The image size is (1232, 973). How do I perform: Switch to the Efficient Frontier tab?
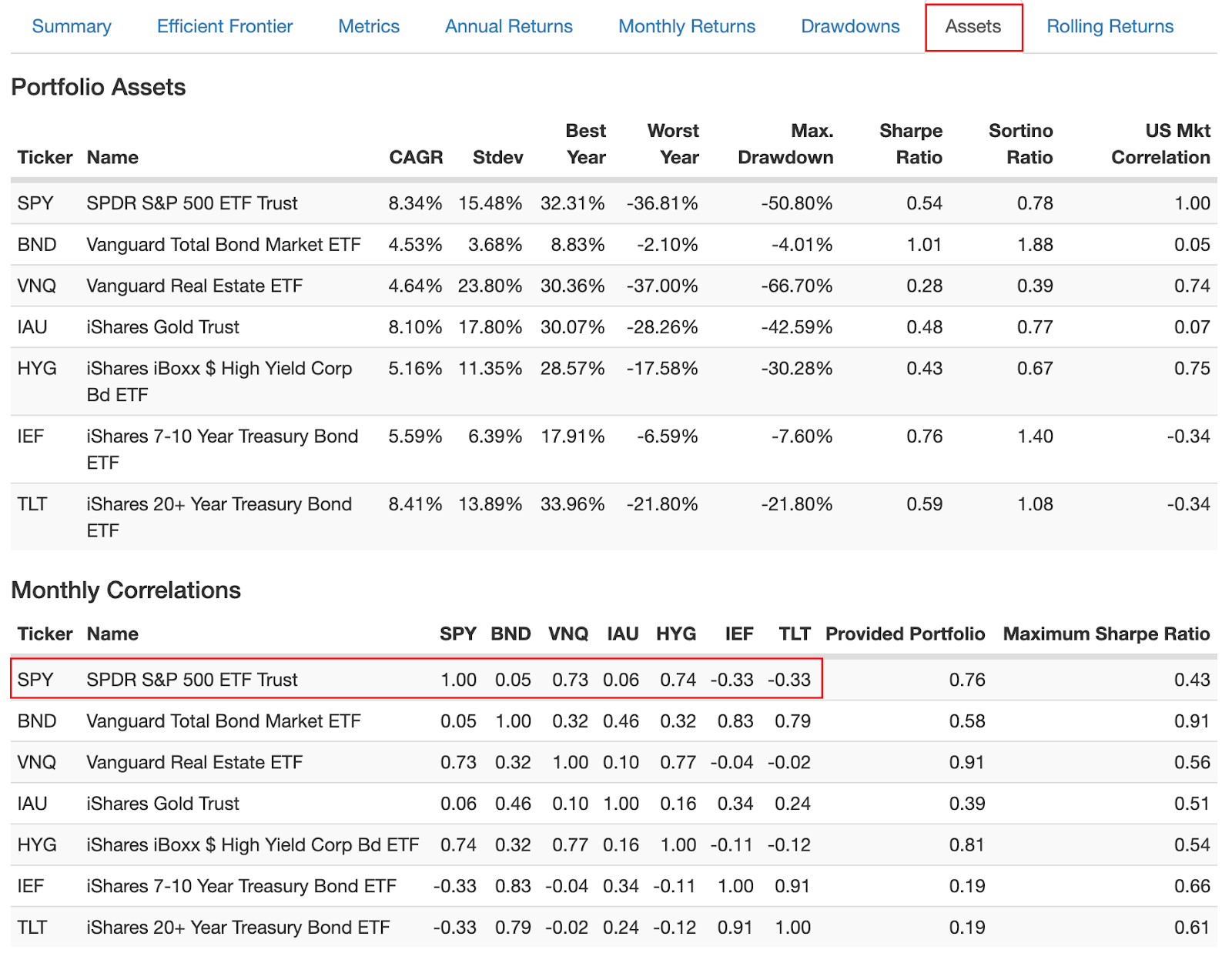pyautogui.click(x=225, y=26)
